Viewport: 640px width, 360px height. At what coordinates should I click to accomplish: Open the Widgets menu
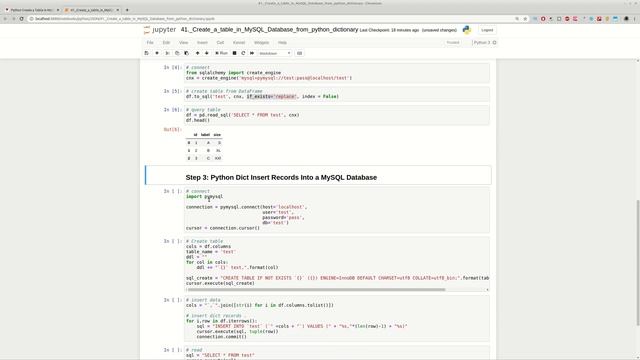tap(262, 42)
